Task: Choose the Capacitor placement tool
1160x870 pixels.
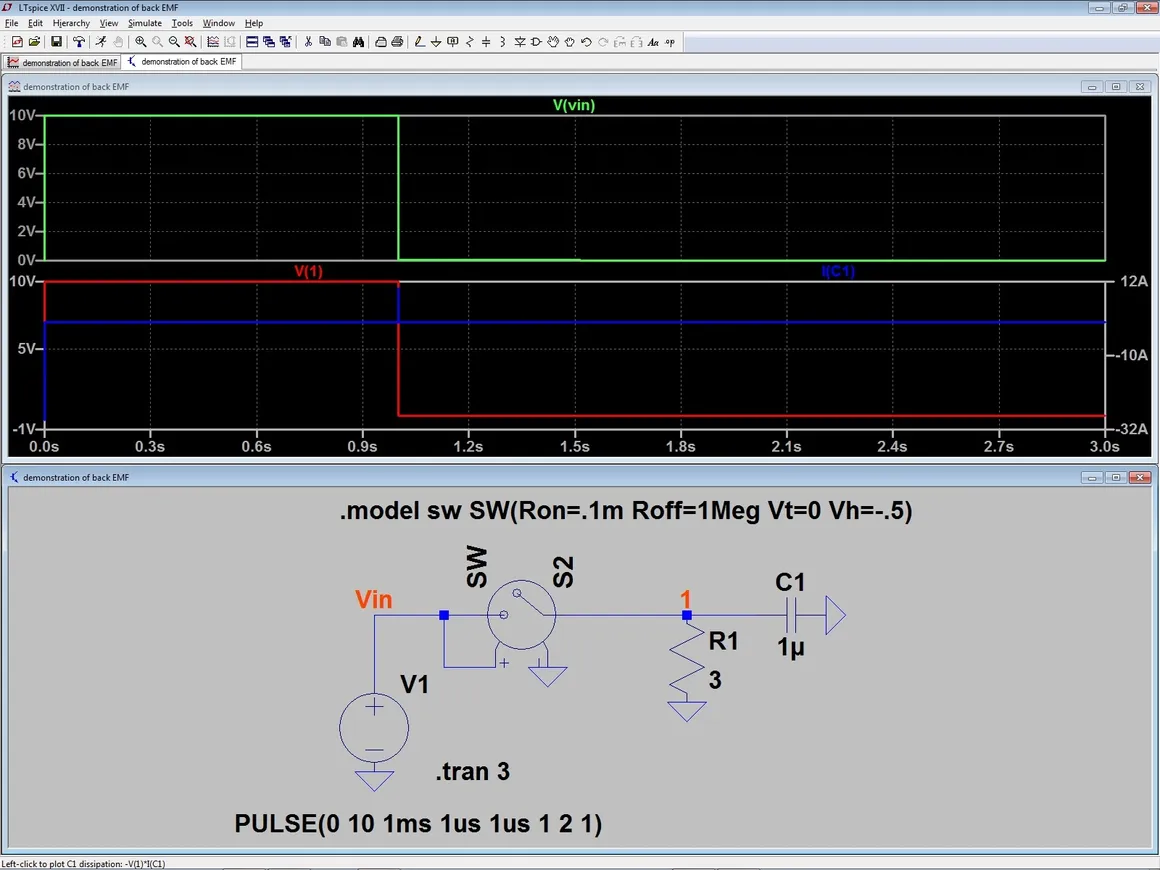Action: (x=487, y=42)
